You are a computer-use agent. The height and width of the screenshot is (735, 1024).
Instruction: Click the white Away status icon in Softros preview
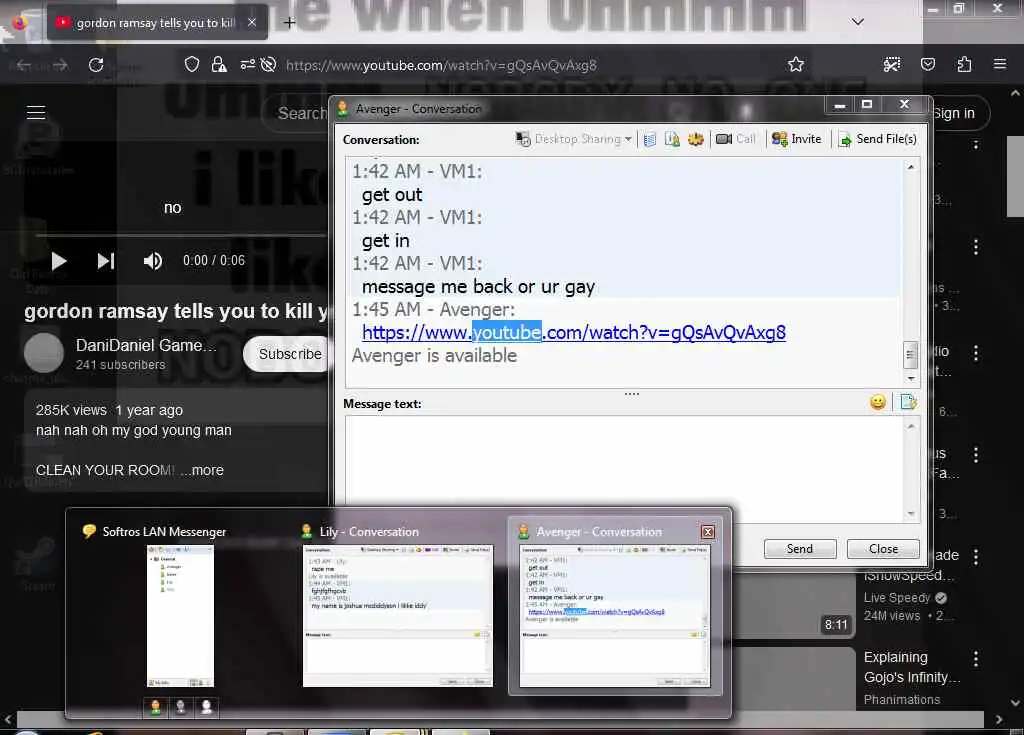tap(206, 707)
